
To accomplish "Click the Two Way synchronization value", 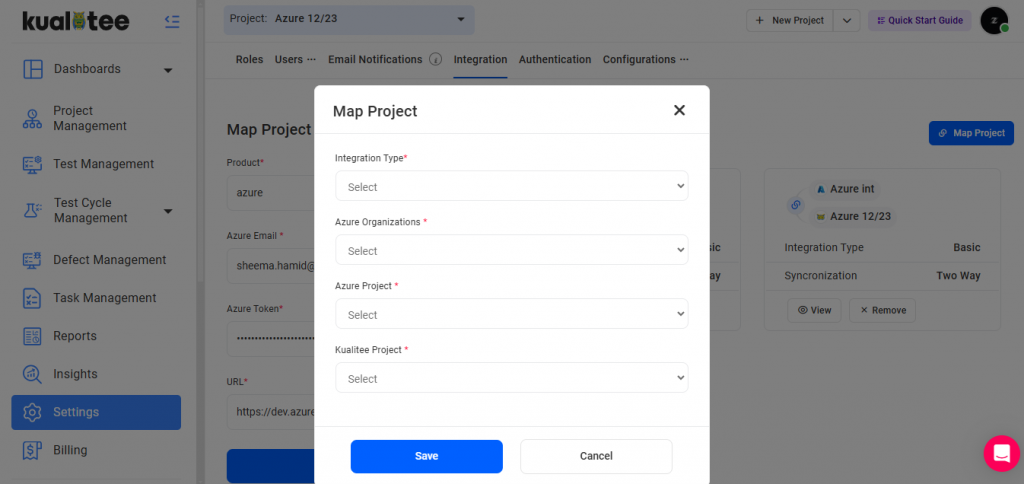I will click(x=958, y=276).
